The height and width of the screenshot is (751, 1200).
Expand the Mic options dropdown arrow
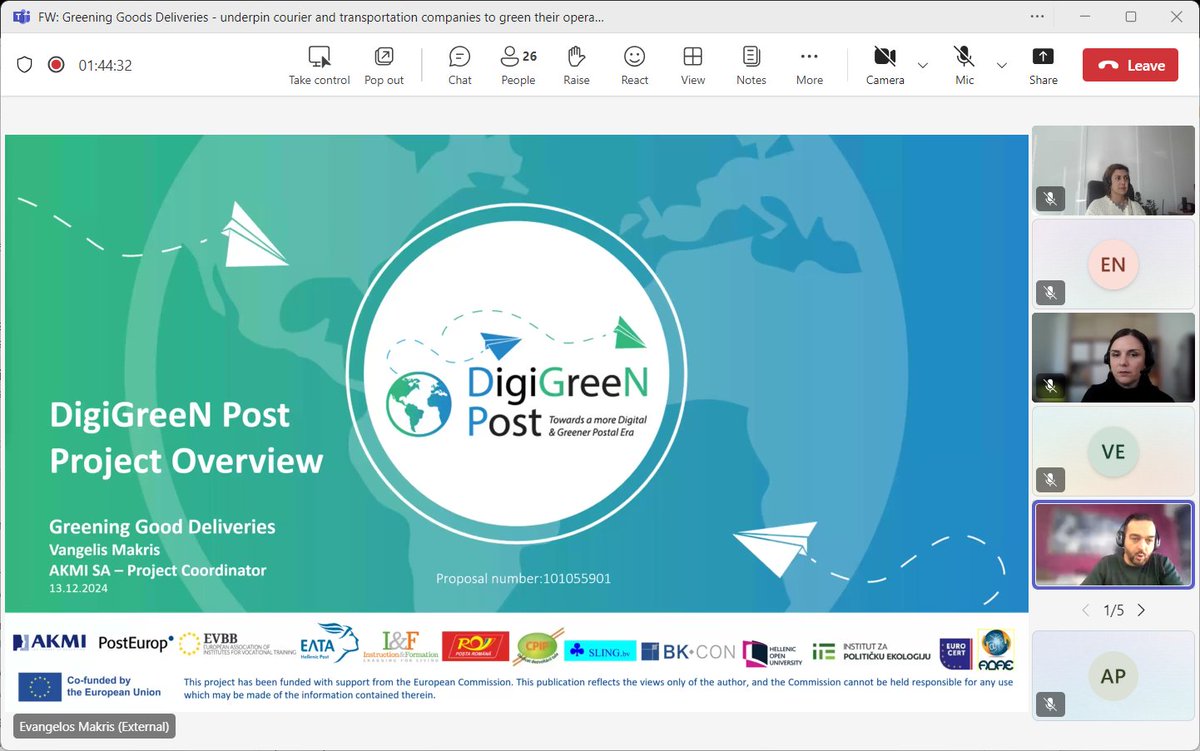(x=1001, y=65)
